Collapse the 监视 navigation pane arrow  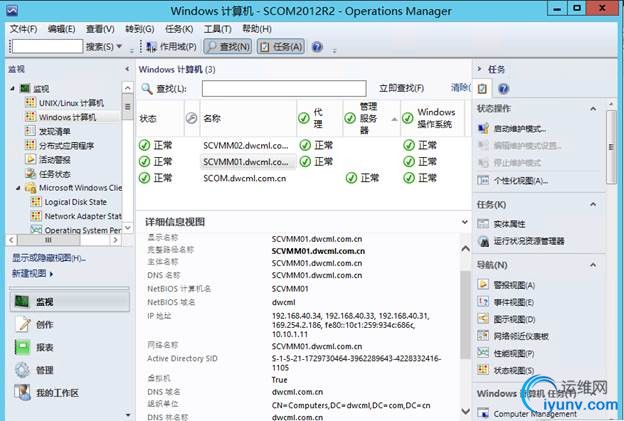(x=127, y=69)
